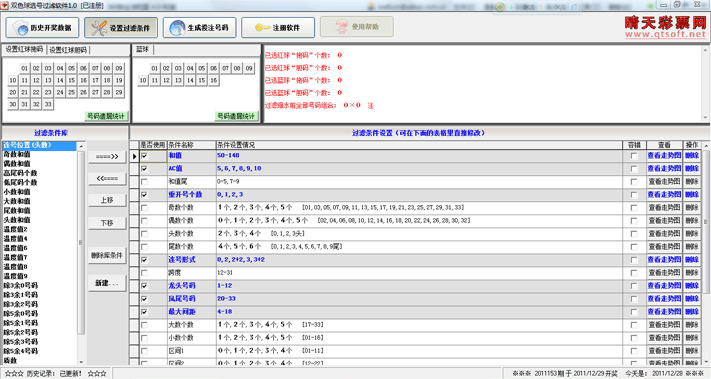This screenshot has width=711, height=379.
Task: Enable 容错 checkbox for 和值 row
Action: click(x=634, y=156)
